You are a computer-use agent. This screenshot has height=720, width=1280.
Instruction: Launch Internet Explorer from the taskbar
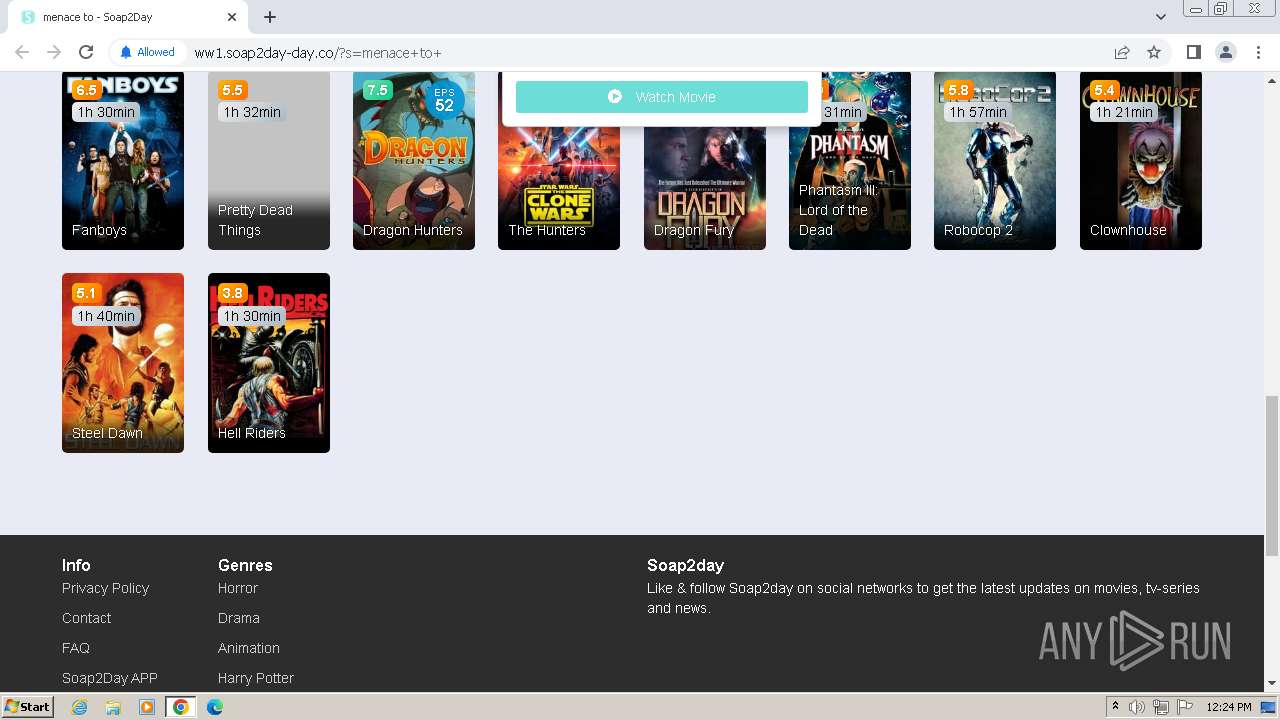tap(79, 707)
